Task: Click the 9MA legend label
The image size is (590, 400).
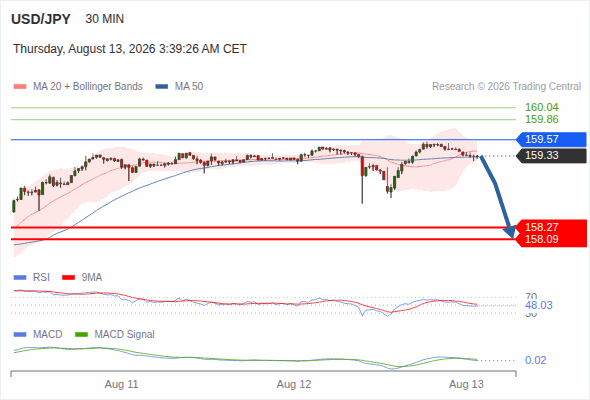Action: [x=92, y=278]
